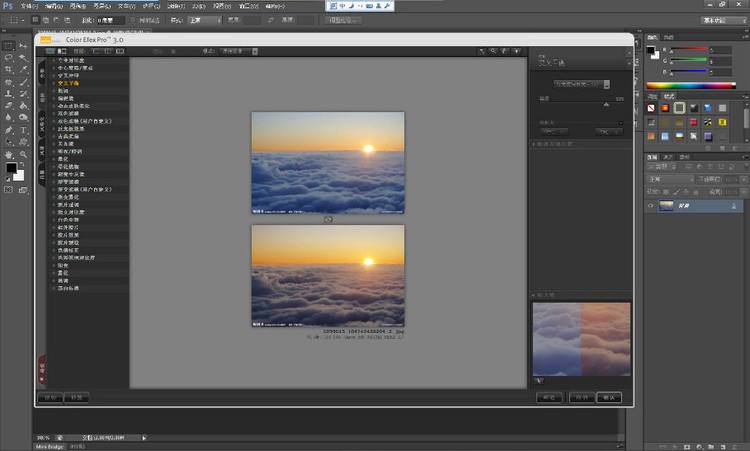
Task: Select the Zoom tool in toolbox
Action: (x=23, y=155)
